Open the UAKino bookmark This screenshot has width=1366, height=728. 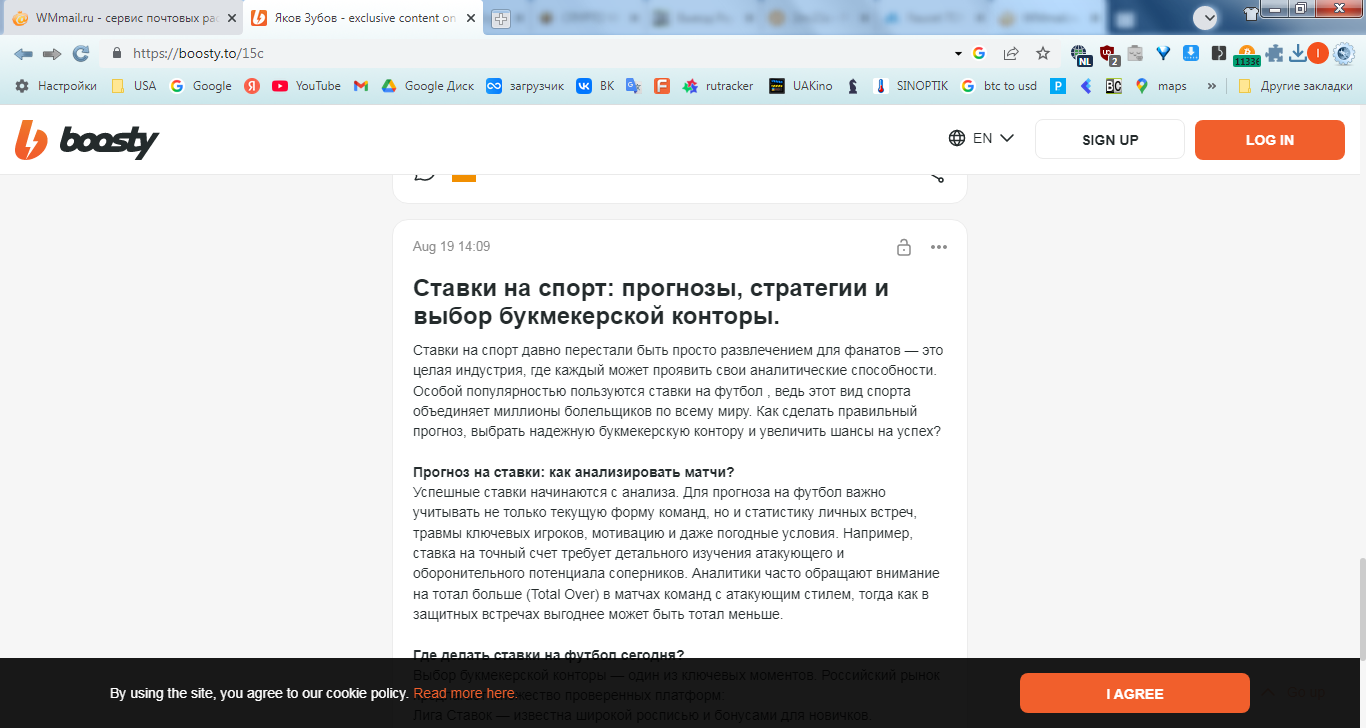(x=801, y=86)
